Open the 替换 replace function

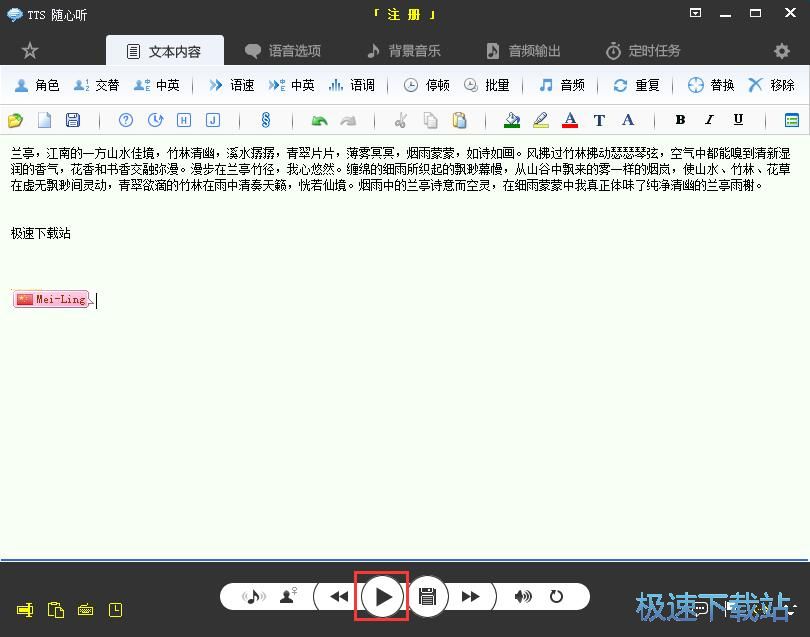coord(710,85)
